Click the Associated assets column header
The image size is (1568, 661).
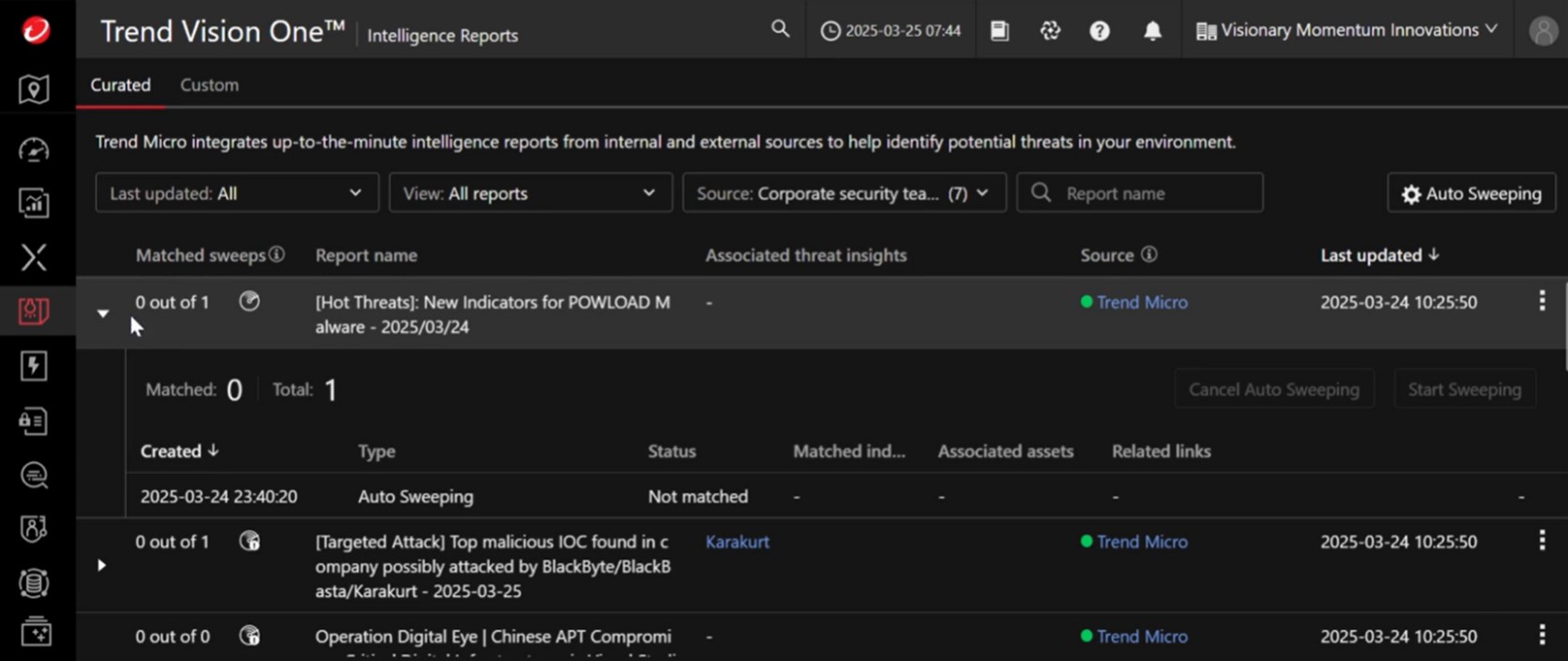[x=1005, y=452]
